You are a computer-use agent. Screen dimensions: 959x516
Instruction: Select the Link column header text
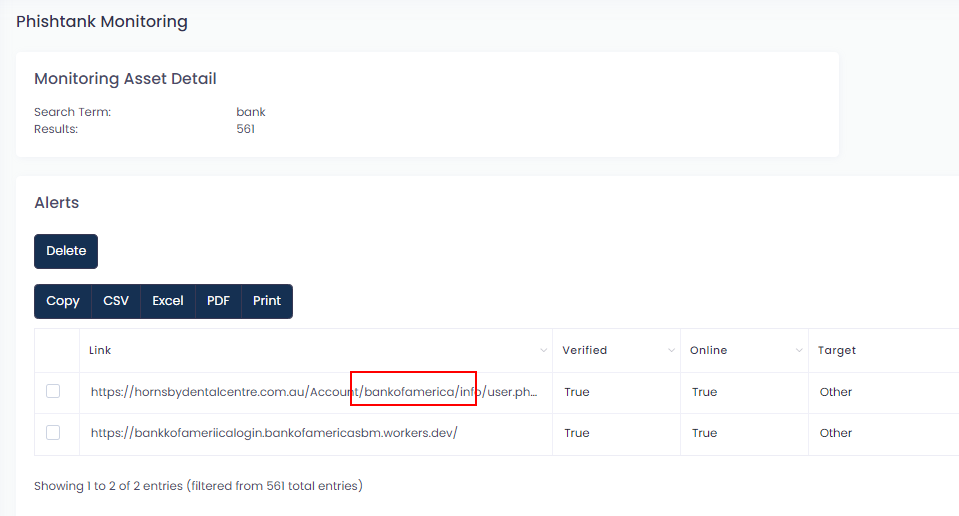pos(100,350)
